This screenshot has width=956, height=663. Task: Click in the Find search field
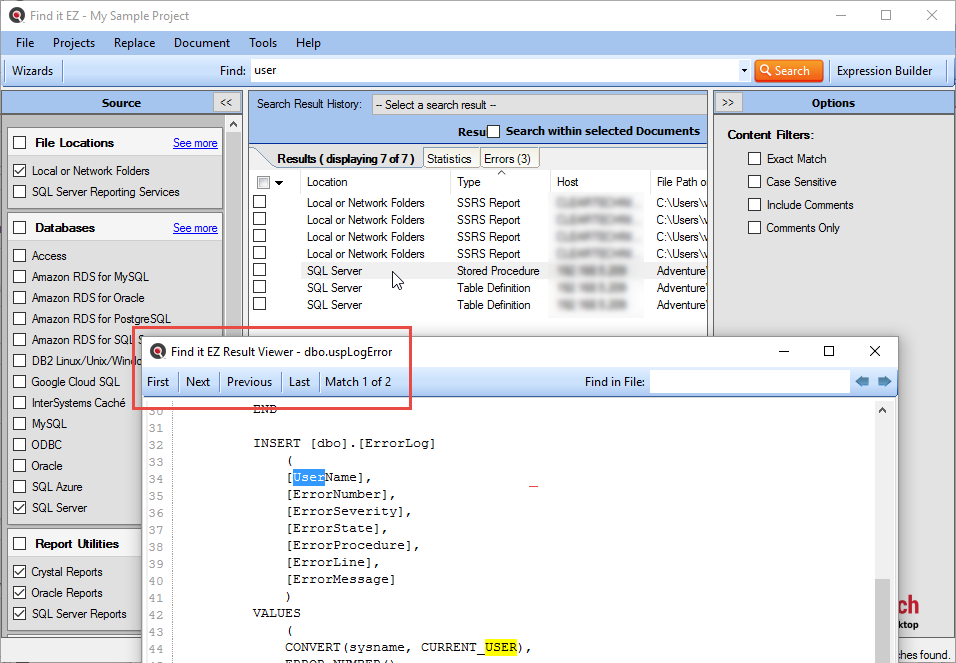[494, 71]
